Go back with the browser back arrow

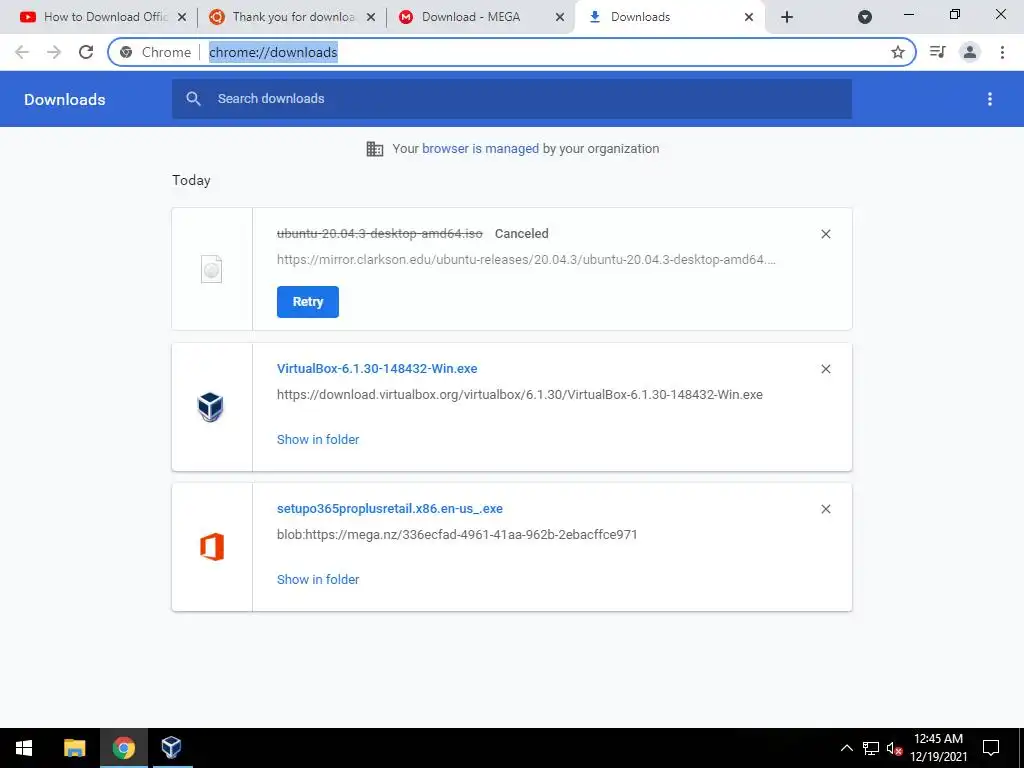(x=22, y=52)
